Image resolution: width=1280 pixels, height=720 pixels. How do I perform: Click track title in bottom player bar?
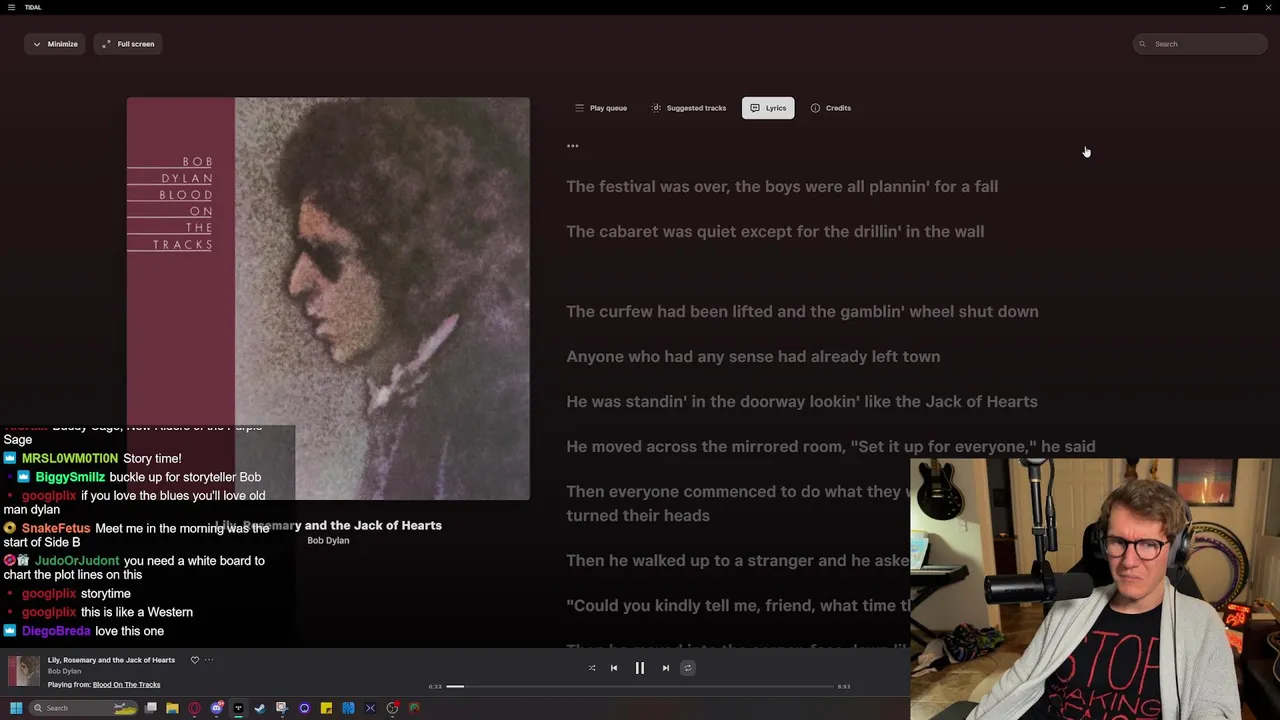(x=111, y=660)
